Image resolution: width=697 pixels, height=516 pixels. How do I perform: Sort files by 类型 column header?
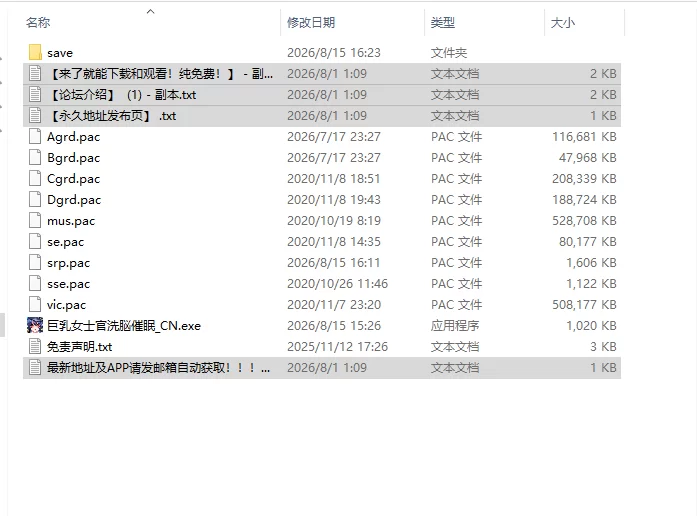(443, 22)
